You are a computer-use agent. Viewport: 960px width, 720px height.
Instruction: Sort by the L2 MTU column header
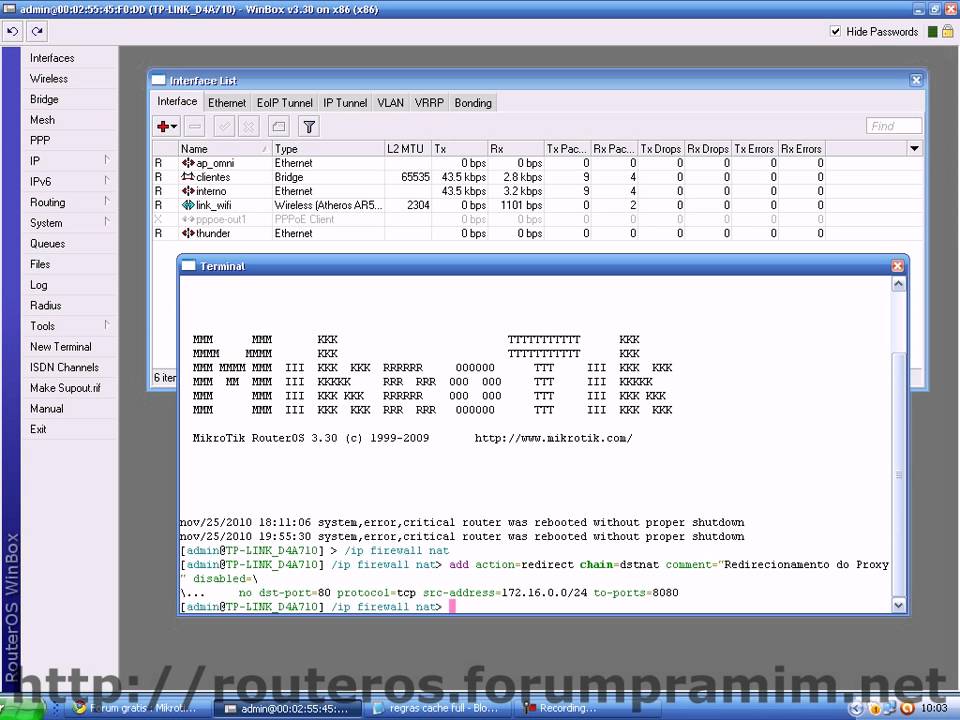(x=408, y=149)
